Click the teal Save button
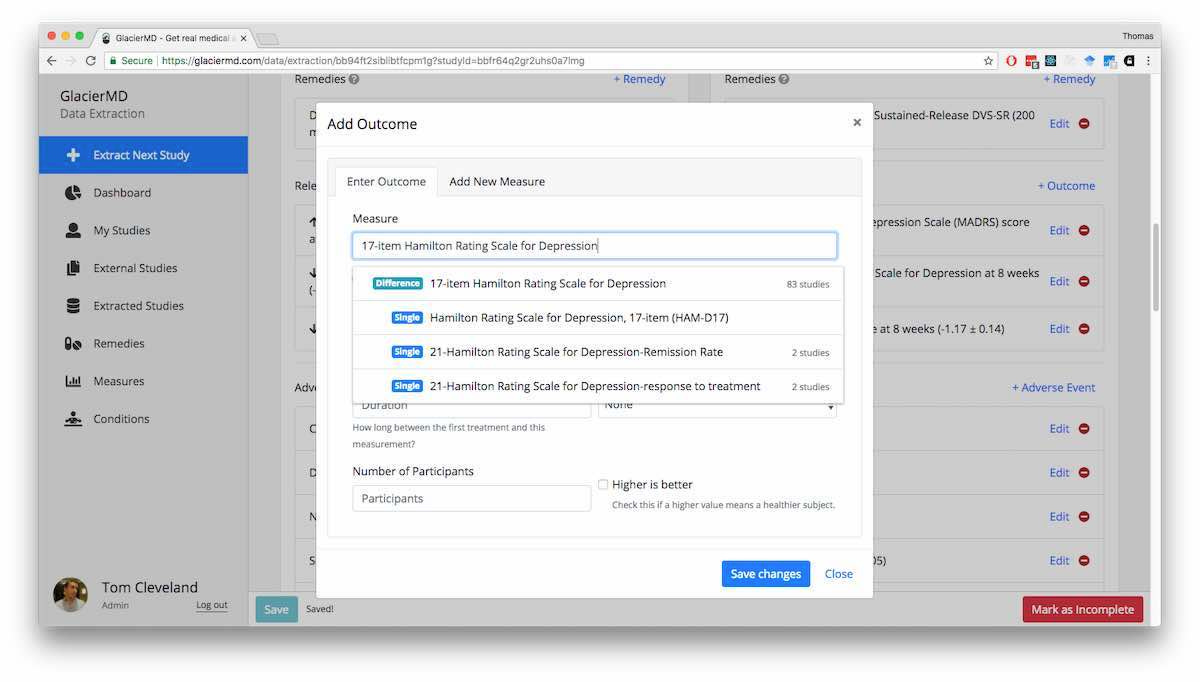 point(276,609)
